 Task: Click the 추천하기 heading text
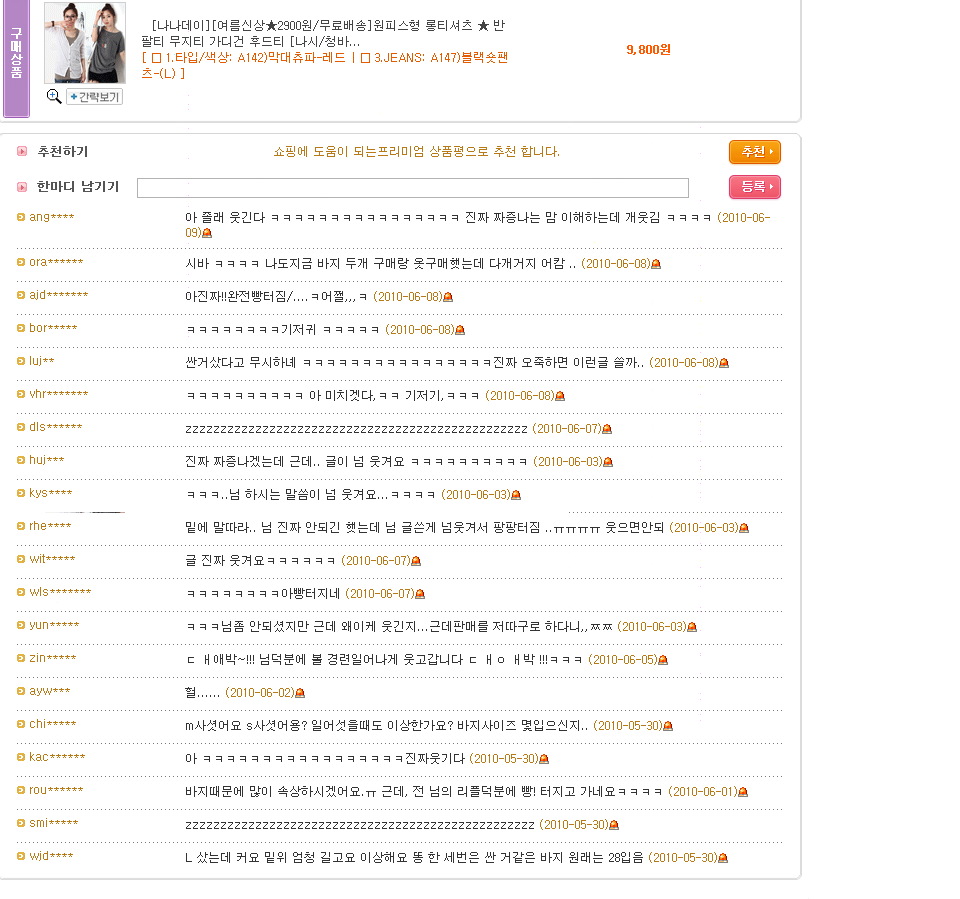62,151
